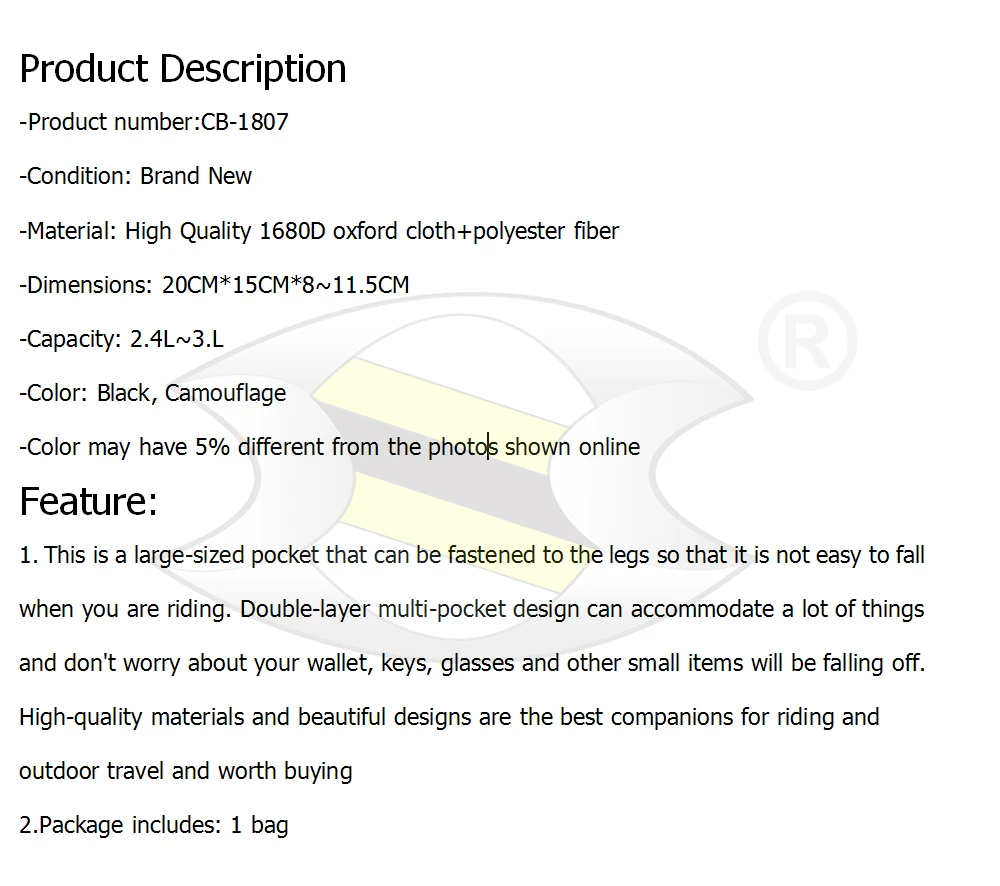Screen dimensions: 1000x886
Task: Click the registered trademark symbol in watermark
Action: [x=807, y=341]
